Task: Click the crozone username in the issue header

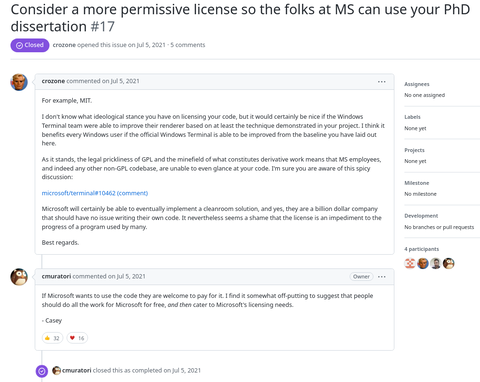Action: (x=64, y=45)
